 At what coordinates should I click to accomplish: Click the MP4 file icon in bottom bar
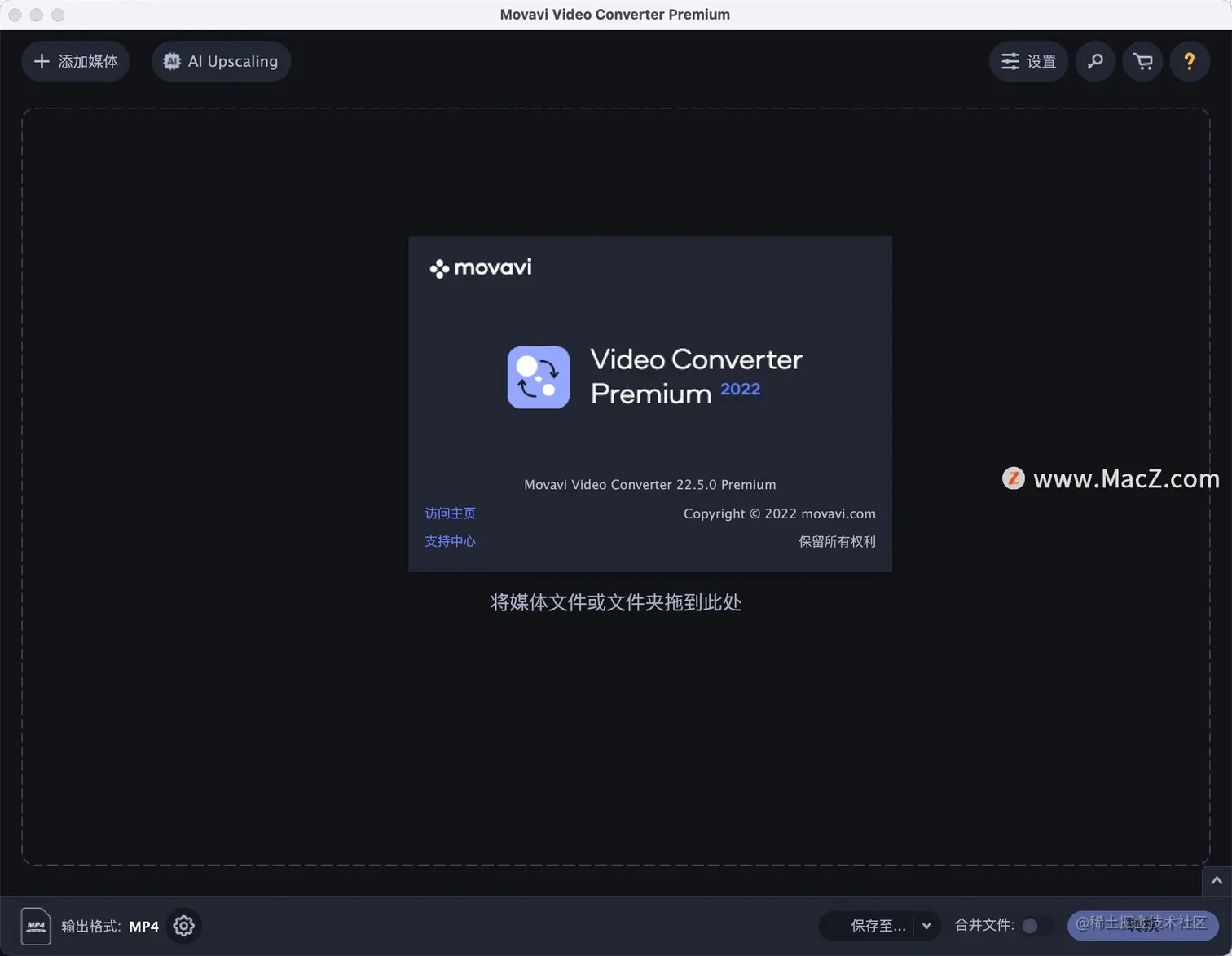click(x=36, y=926)
